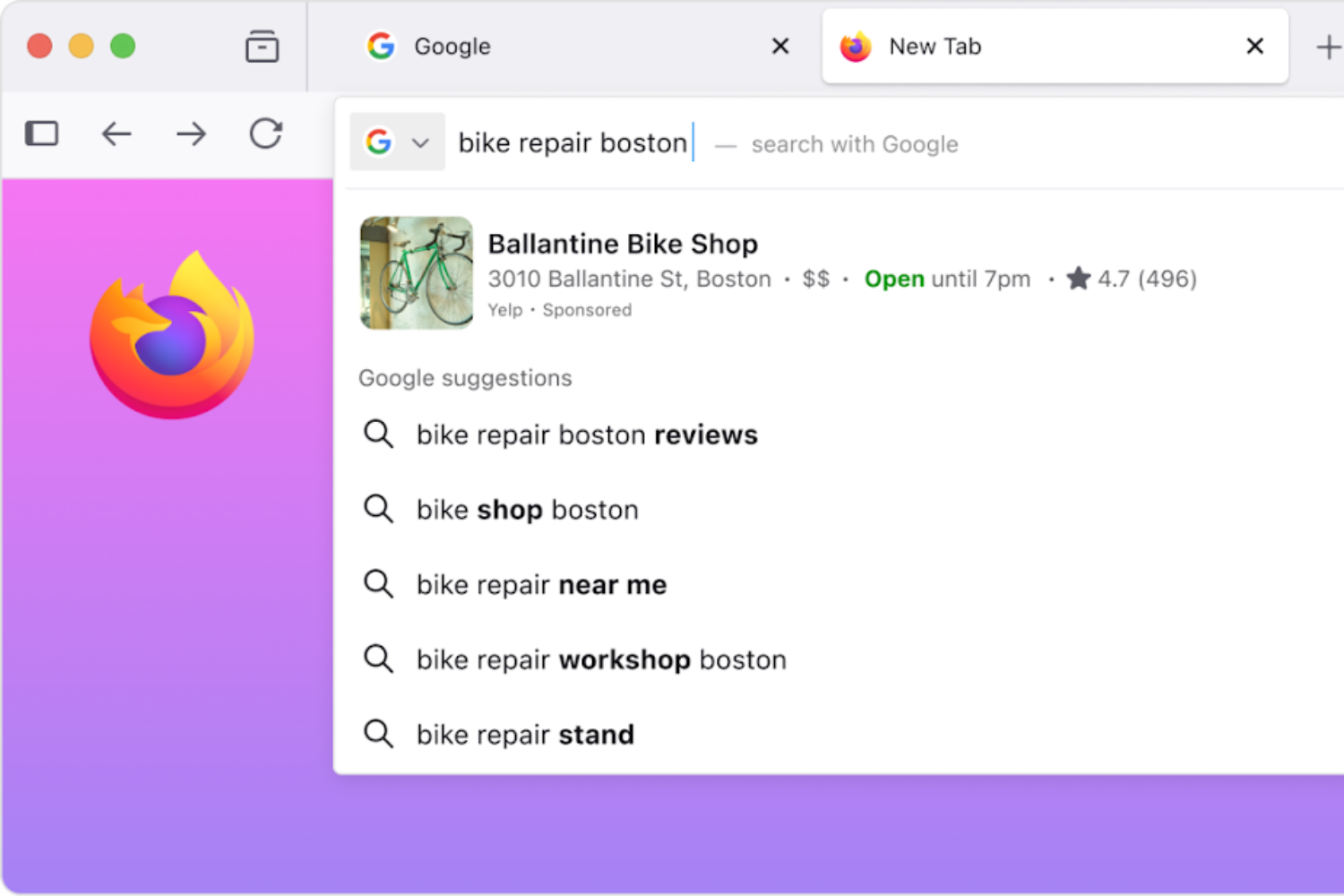Open a new tab with plus icon

[1328, 47]
